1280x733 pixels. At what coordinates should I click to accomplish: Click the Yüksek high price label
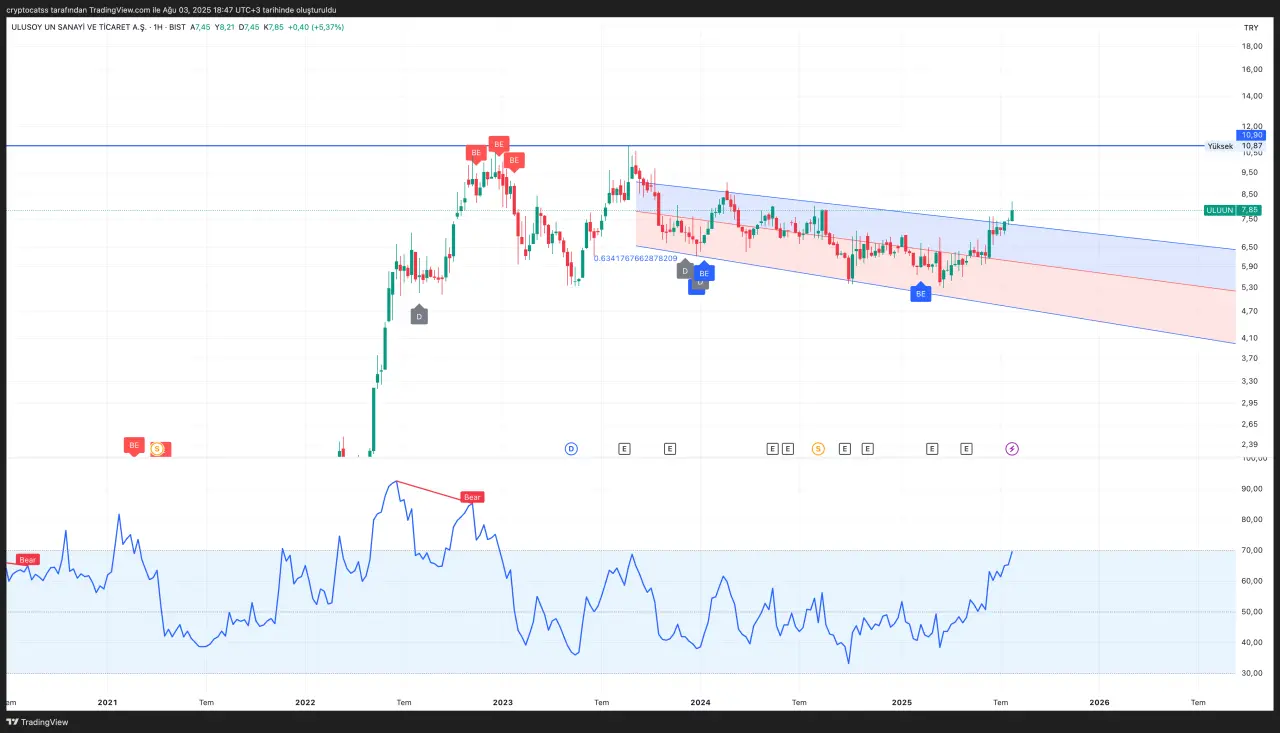pyautogui.click(x=1219, y=146)
